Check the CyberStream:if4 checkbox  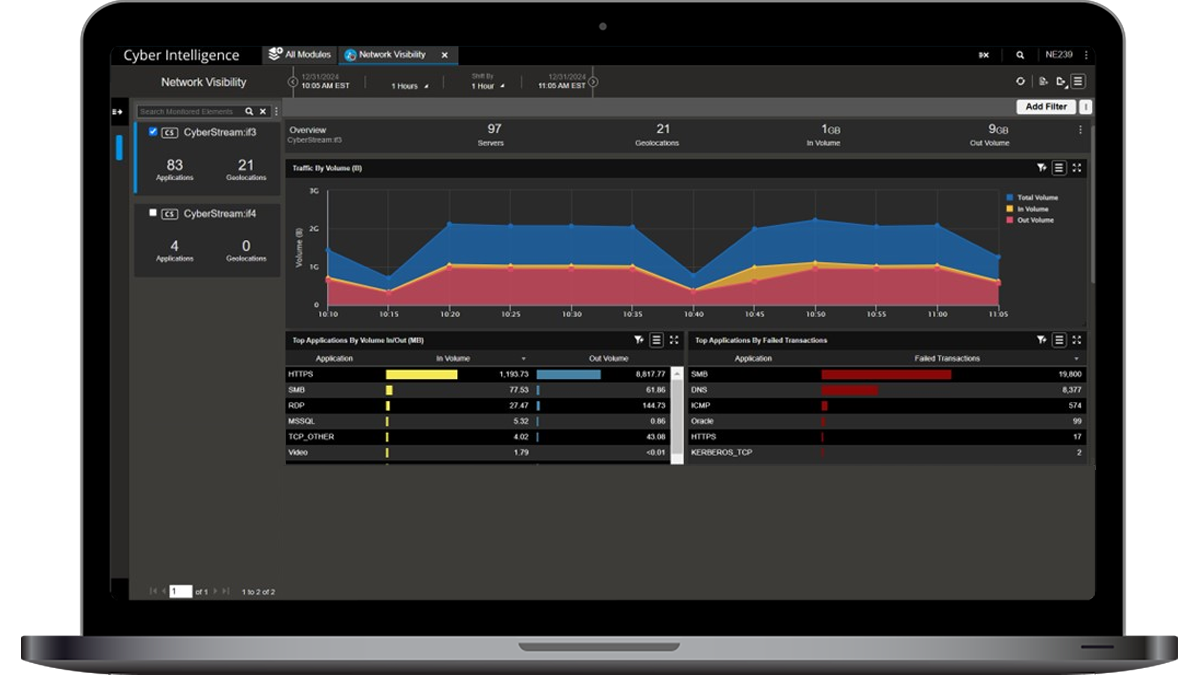click(x=153, y=213)
